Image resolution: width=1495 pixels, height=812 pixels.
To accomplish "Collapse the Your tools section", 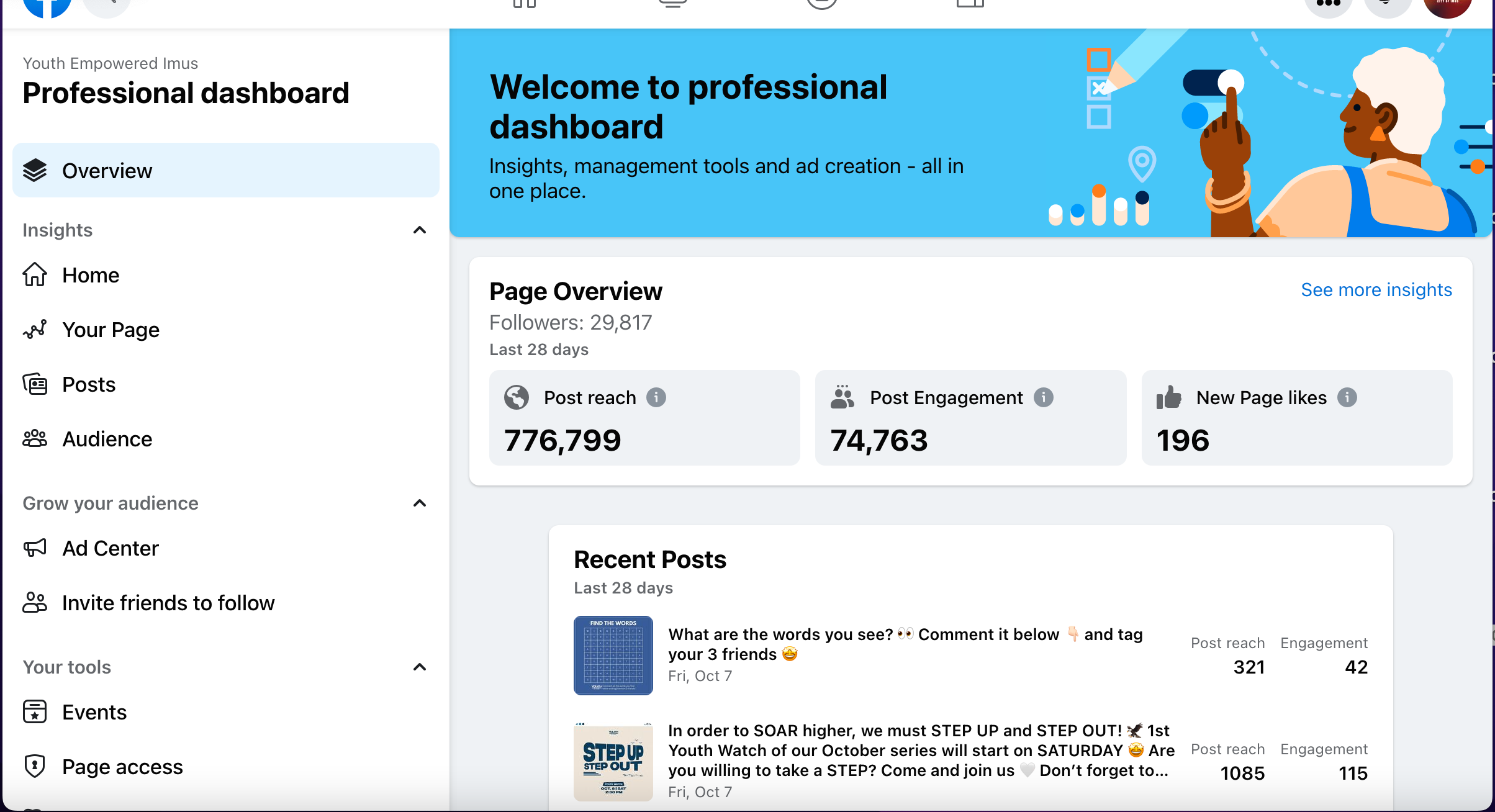I will (420, 667).
